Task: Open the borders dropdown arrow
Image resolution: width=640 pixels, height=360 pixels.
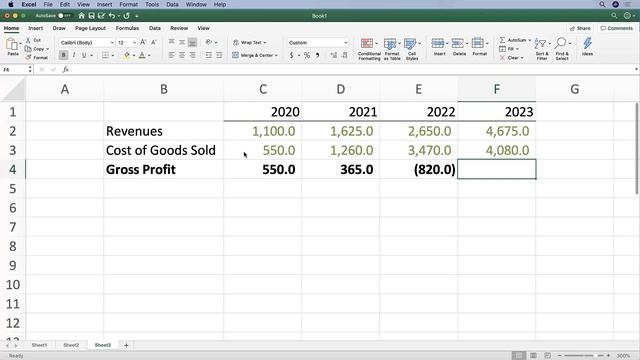Action: pos(113,55)
